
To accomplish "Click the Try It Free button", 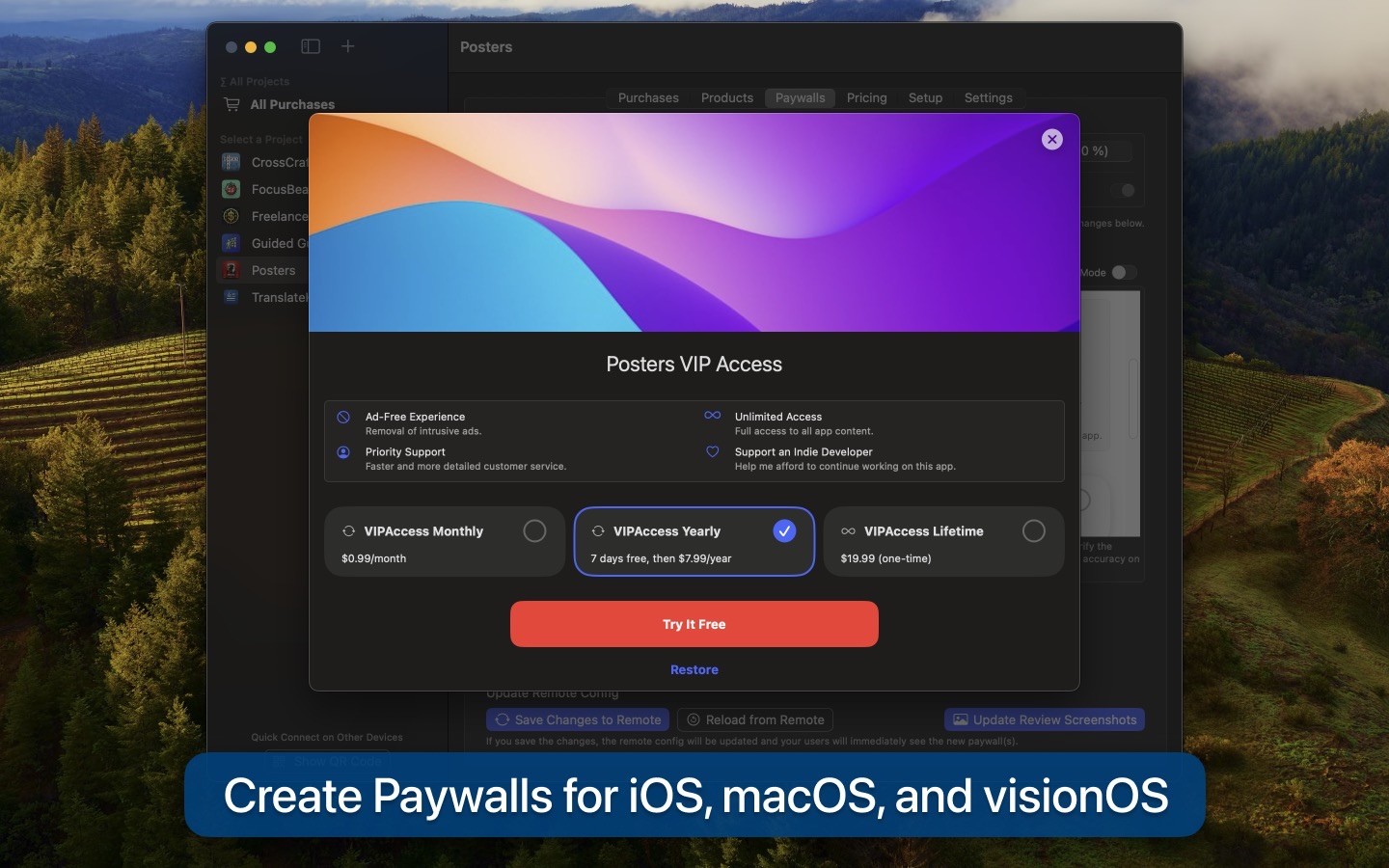I will (694, 624).
